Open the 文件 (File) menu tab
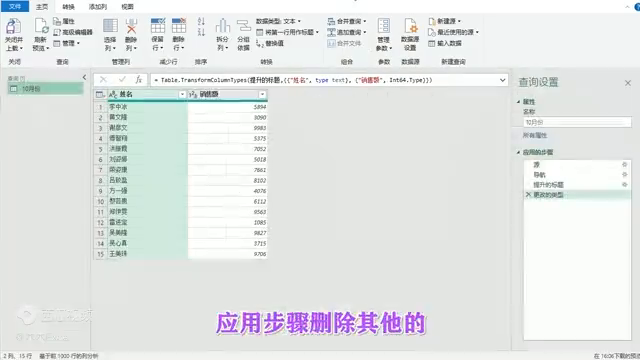 [x=15, y=7]
